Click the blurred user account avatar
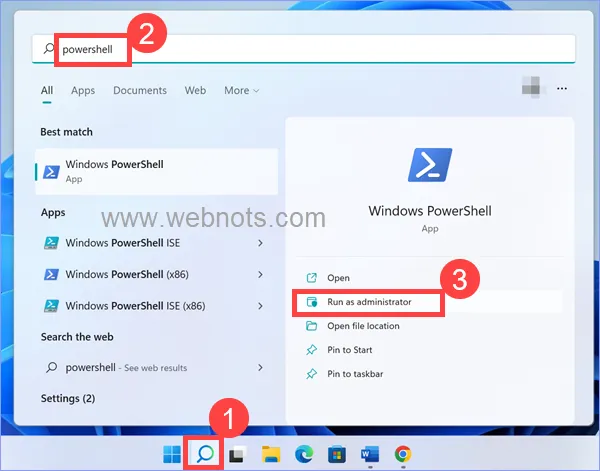This screenshot has width=600, height=471. [533, 87]
